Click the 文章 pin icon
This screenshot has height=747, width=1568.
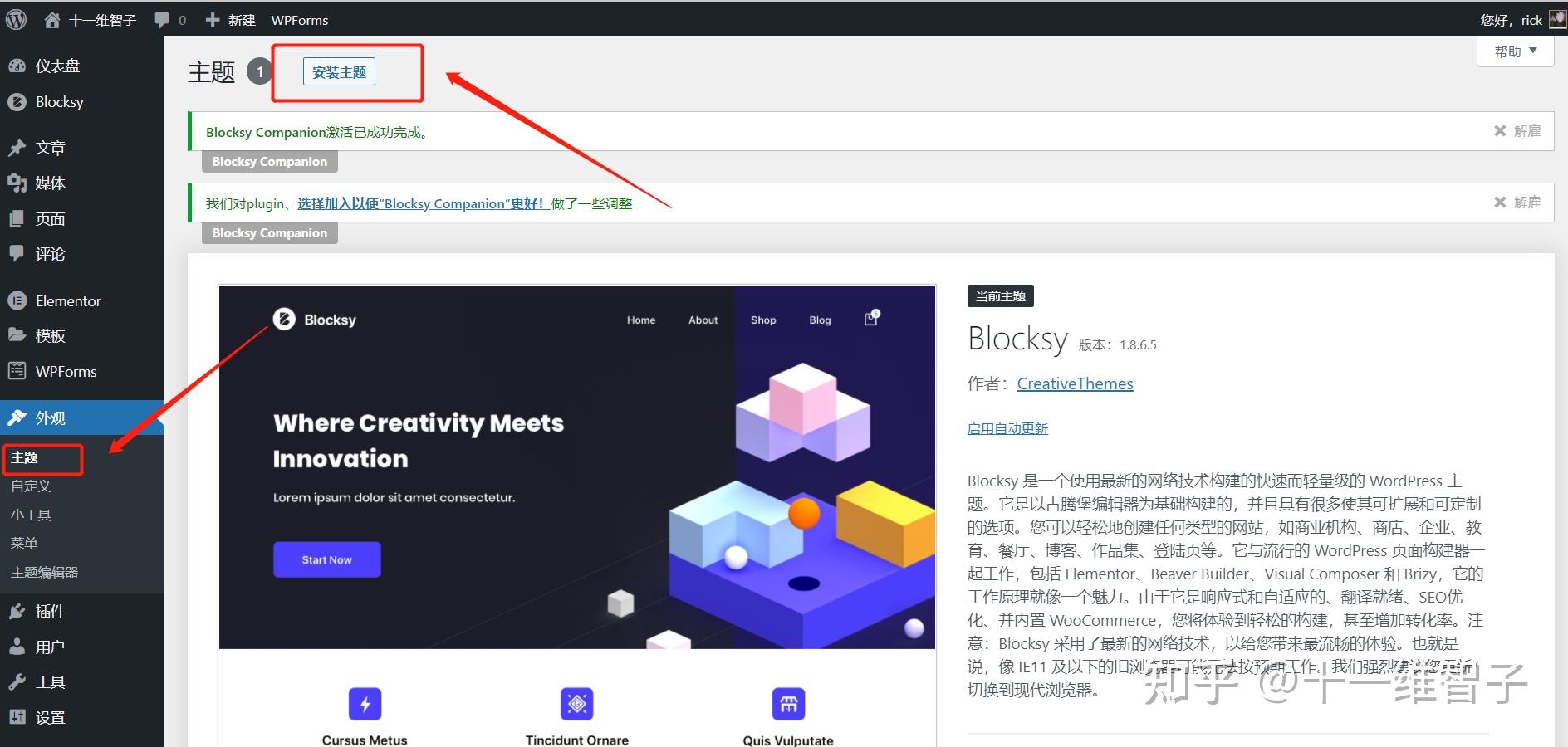pos(17,148)
